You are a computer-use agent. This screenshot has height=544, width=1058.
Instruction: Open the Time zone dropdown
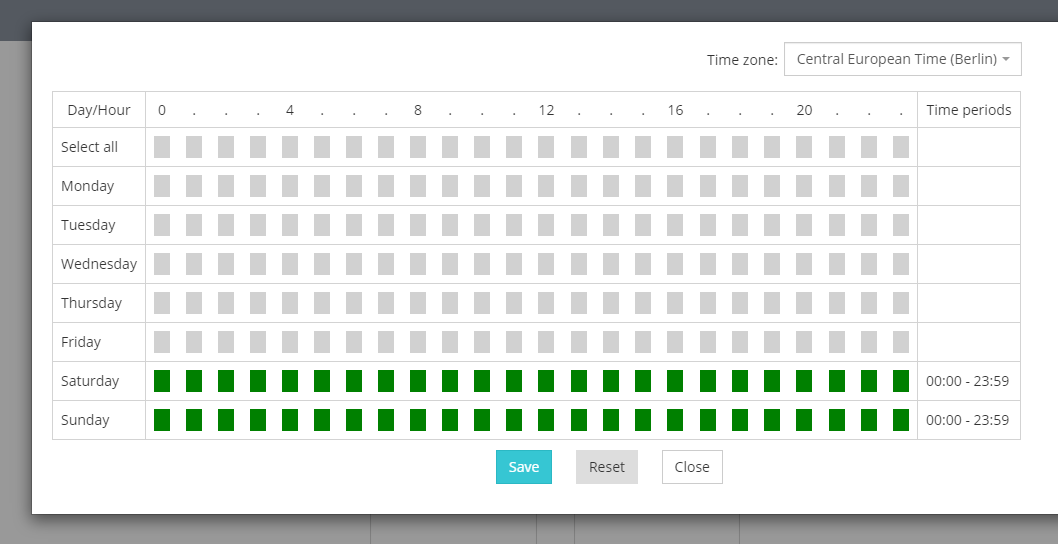(x=902, y=59)
